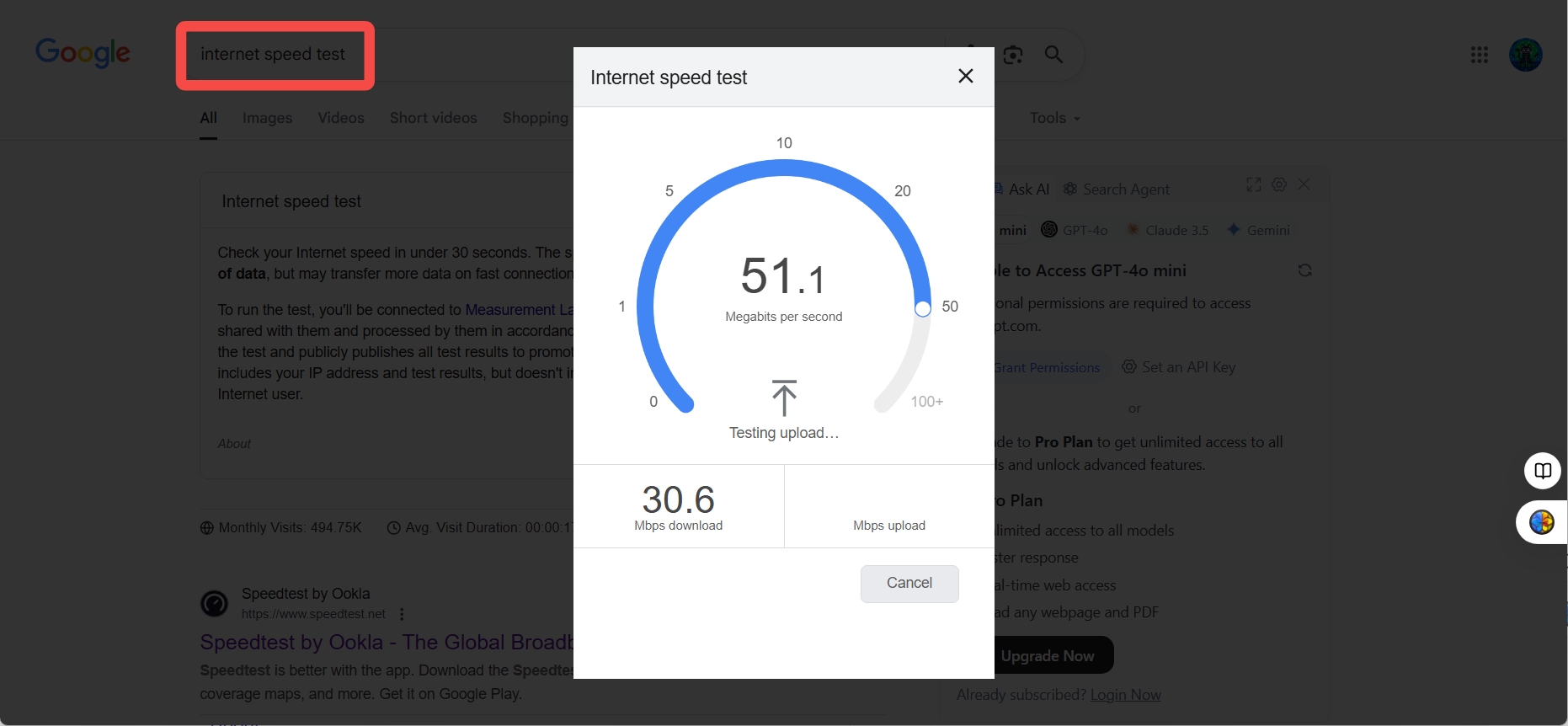
Task: Refresh the GPT-4o mini response
Action: coord(1304,270)
